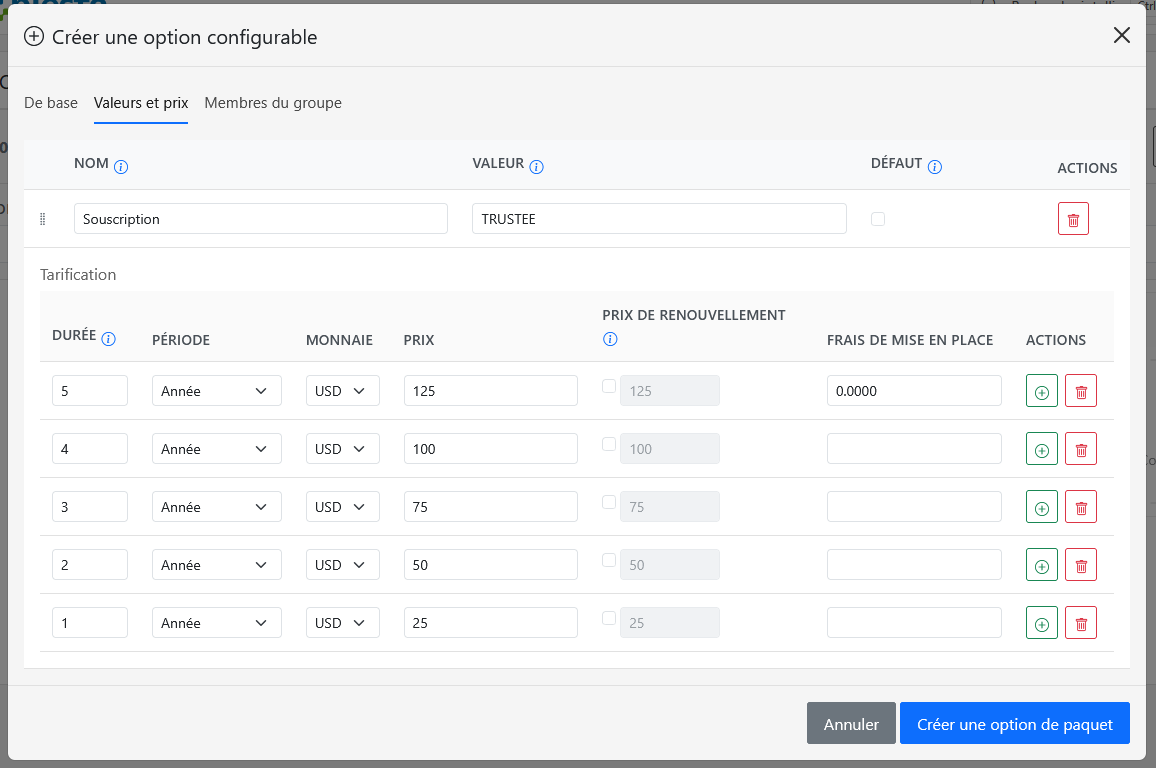Open USD currency dropdown in price 25 row
Screen dimensions: 1156x768
pyautogui.click(x=343, y=623)
